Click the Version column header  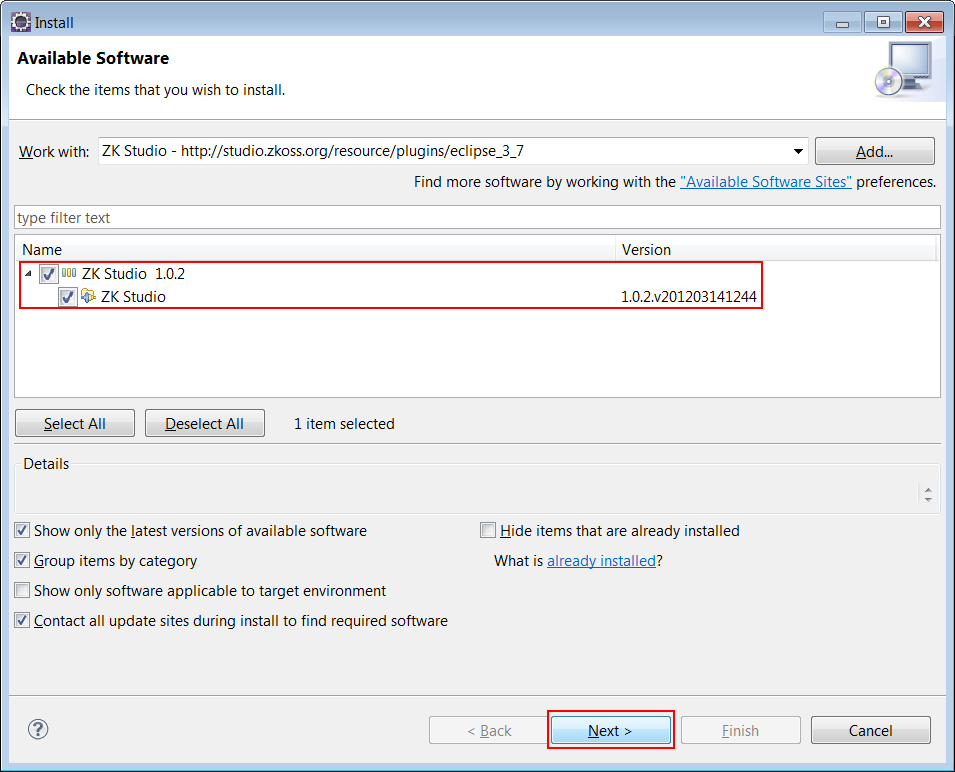(776, 250)
